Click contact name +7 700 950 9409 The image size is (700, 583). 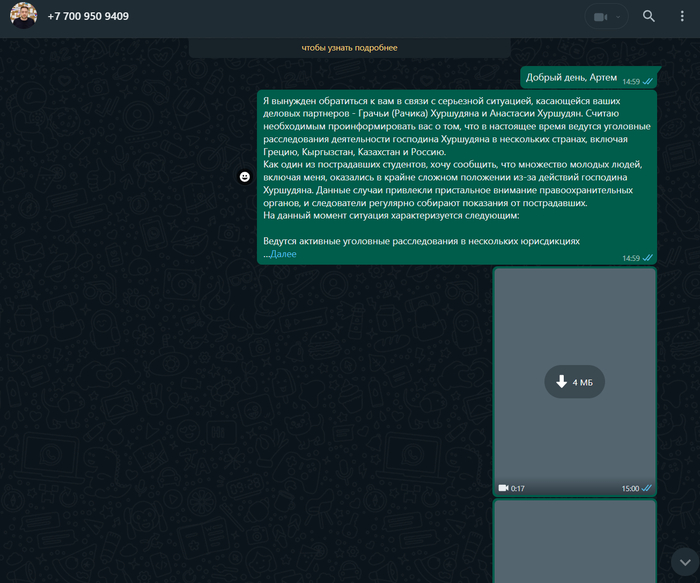click(88, 17)
